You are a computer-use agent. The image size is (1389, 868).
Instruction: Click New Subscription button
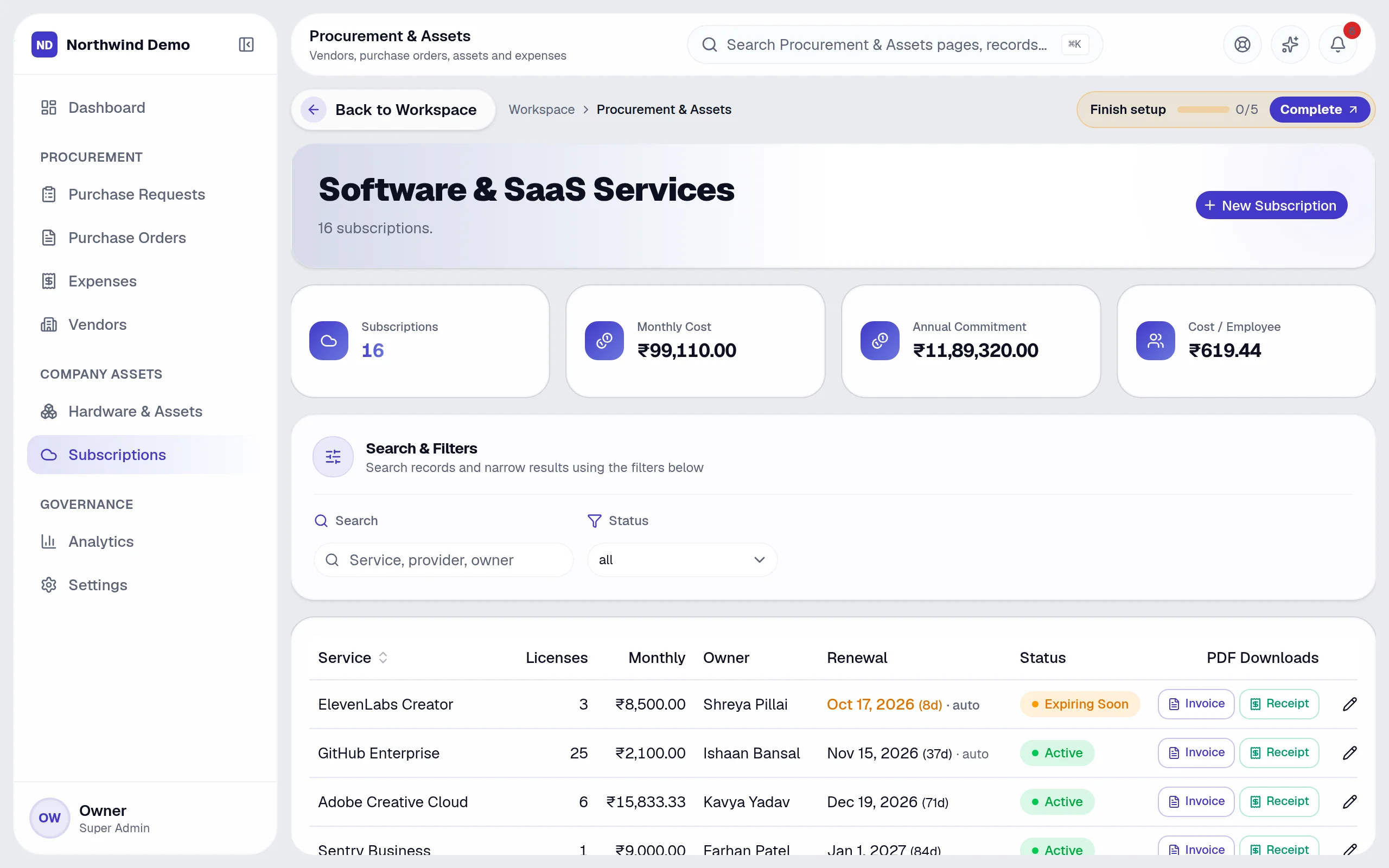1271,206
